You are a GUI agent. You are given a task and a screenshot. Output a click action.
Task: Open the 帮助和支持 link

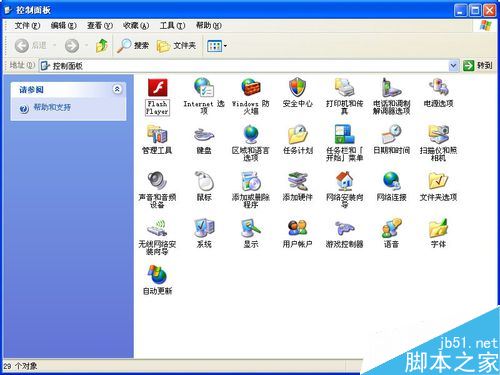(52, 108)
